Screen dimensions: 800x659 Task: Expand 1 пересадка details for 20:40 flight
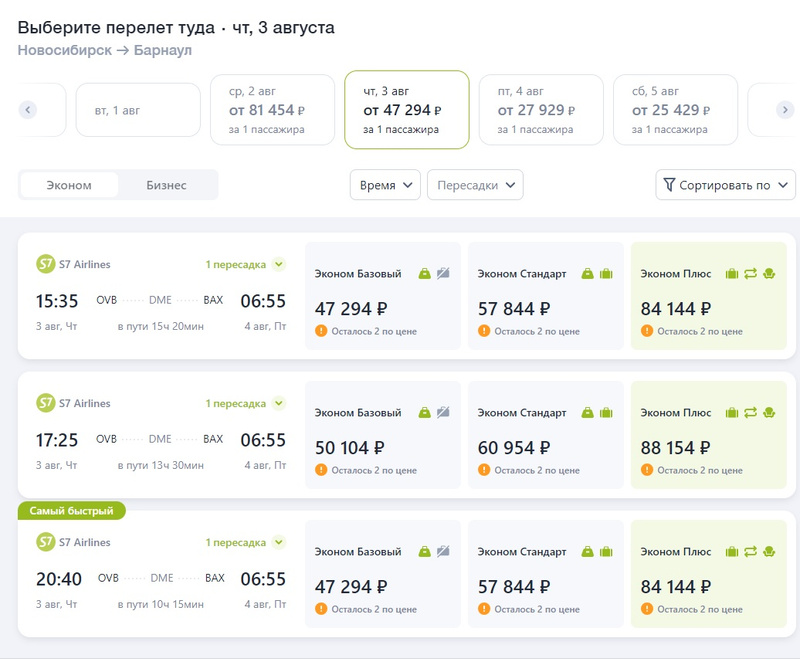point(245,542)
